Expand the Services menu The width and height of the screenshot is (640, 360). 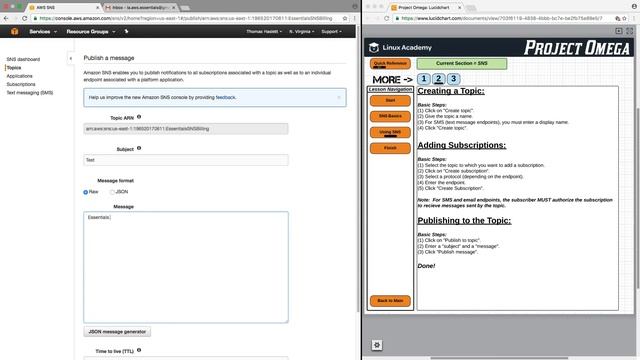pyautogui.click(x=43, y=31)
